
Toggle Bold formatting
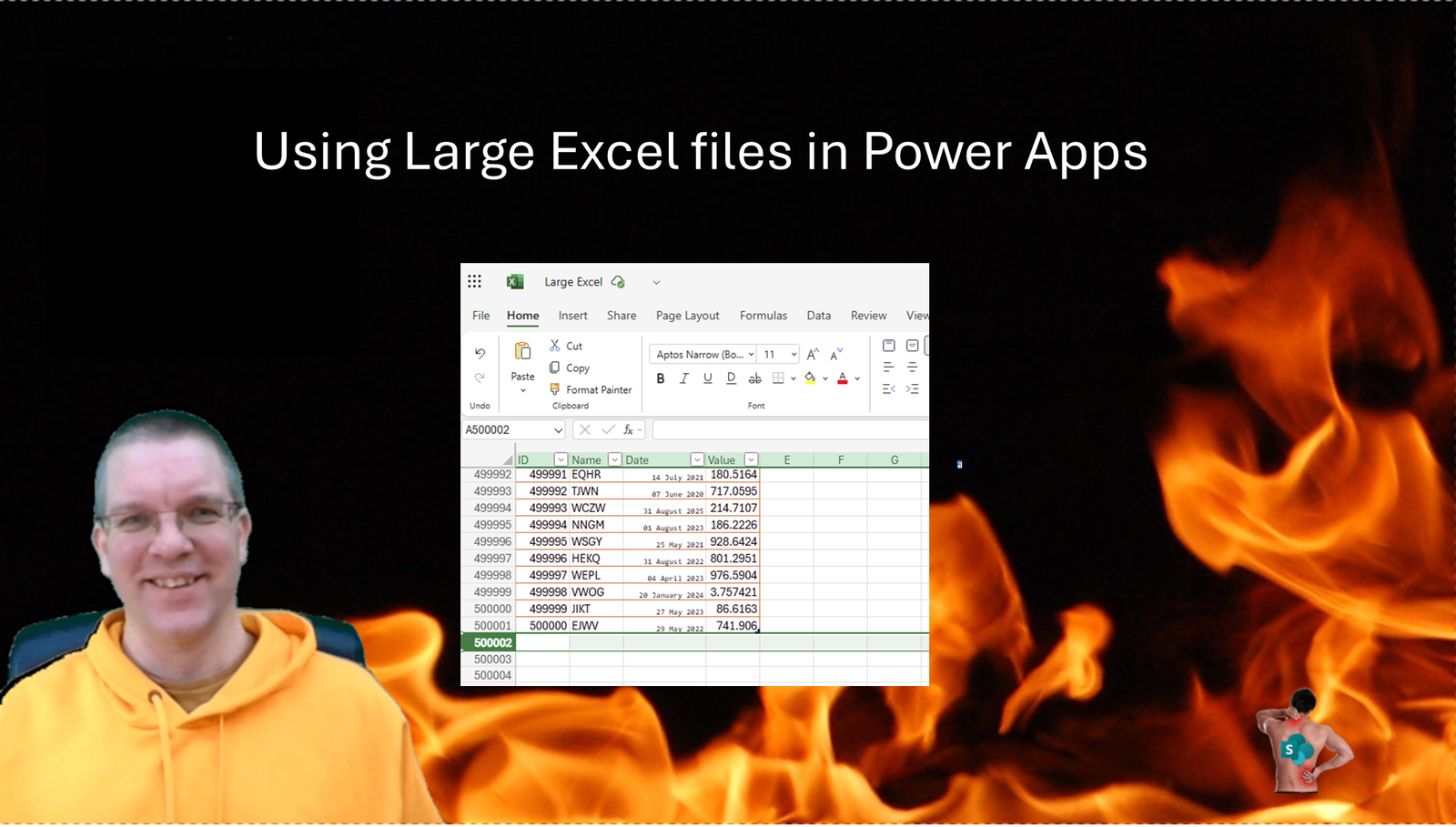coord(661,378)
